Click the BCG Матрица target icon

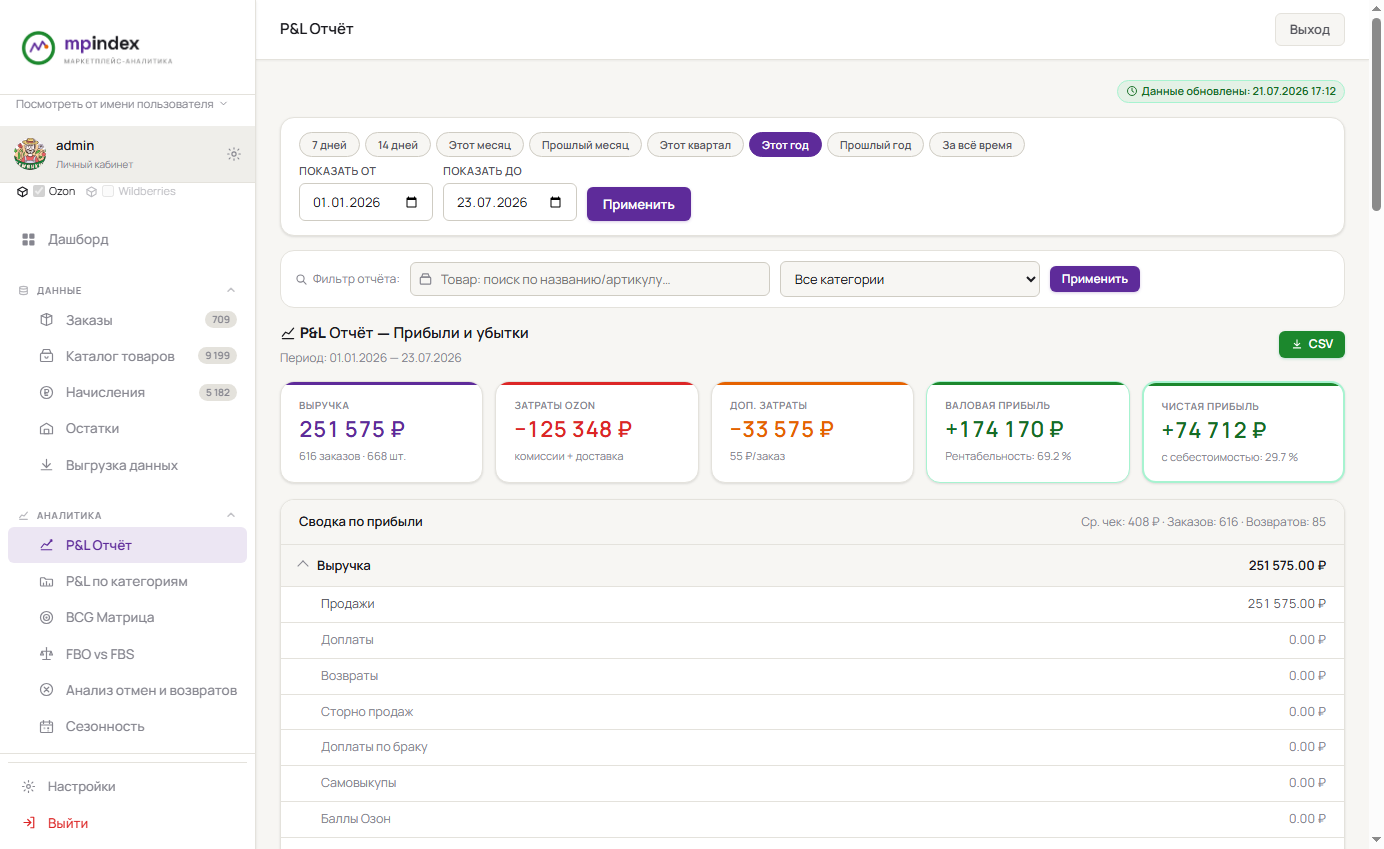coord(46,618)
